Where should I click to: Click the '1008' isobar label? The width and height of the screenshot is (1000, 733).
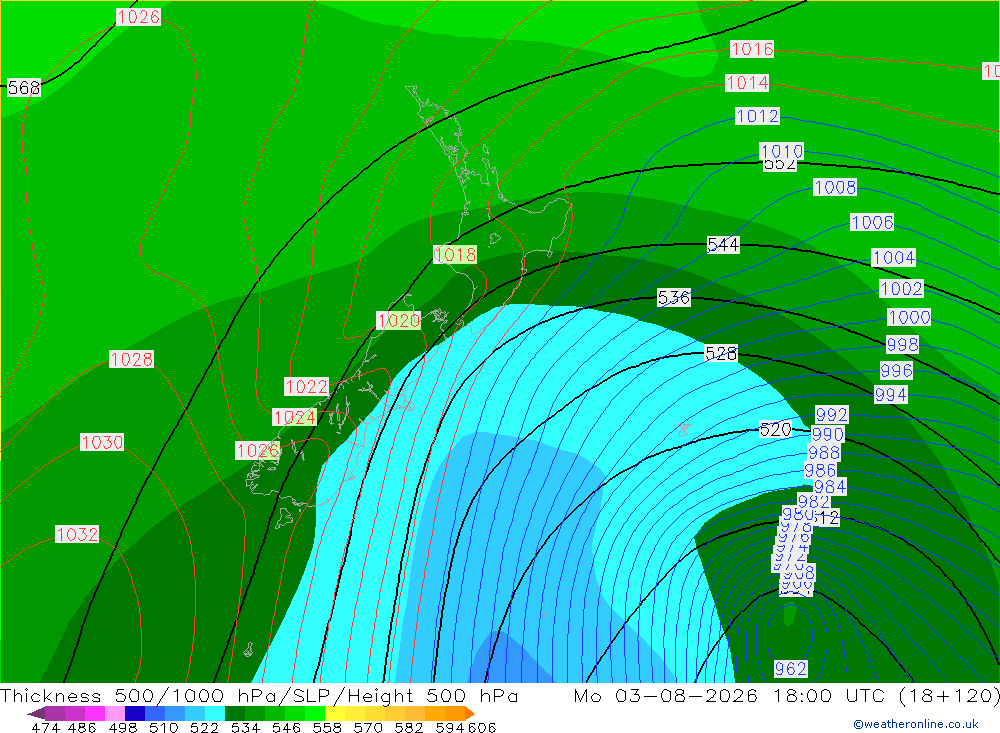(x=835, y=187)
